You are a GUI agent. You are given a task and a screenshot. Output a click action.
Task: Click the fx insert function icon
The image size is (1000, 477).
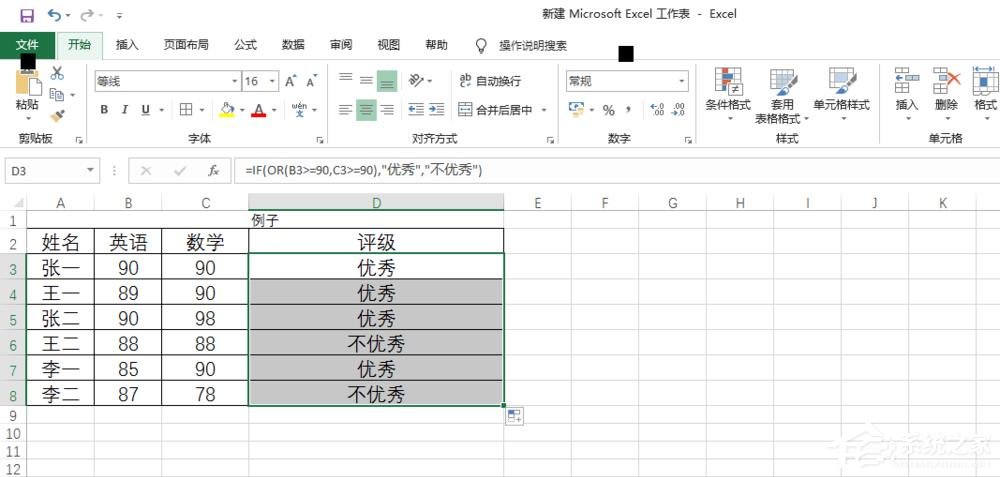tap(214, 171)
